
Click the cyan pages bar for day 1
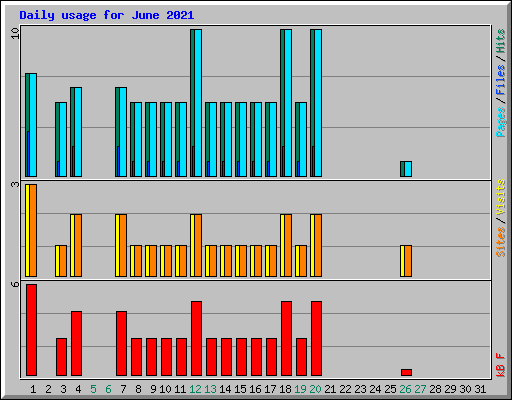pos(33,125)
